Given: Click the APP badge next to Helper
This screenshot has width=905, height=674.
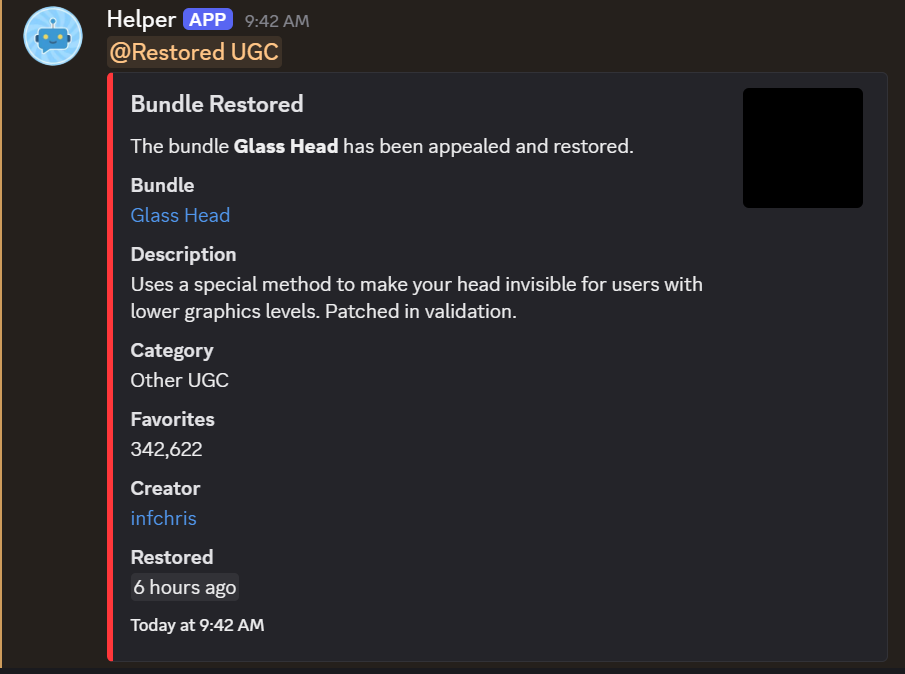Looking at the screenshot, I should tap(208, 20).
